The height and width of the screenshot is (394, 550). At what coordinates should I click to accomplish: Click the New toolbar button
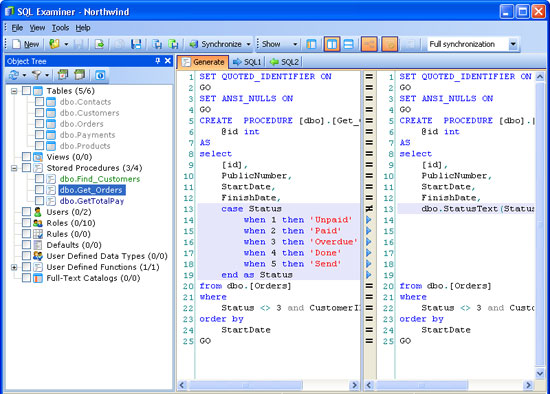(26, 44)
